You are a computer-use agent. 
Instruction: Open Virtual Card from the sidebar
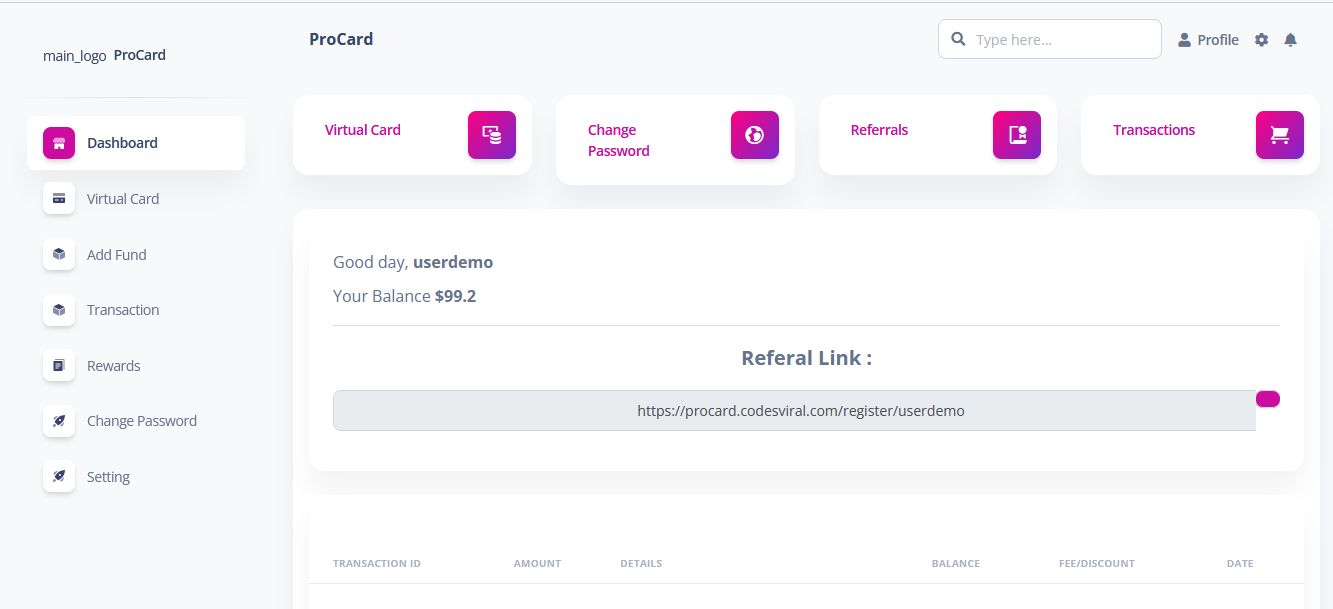(x=122, y=199)
